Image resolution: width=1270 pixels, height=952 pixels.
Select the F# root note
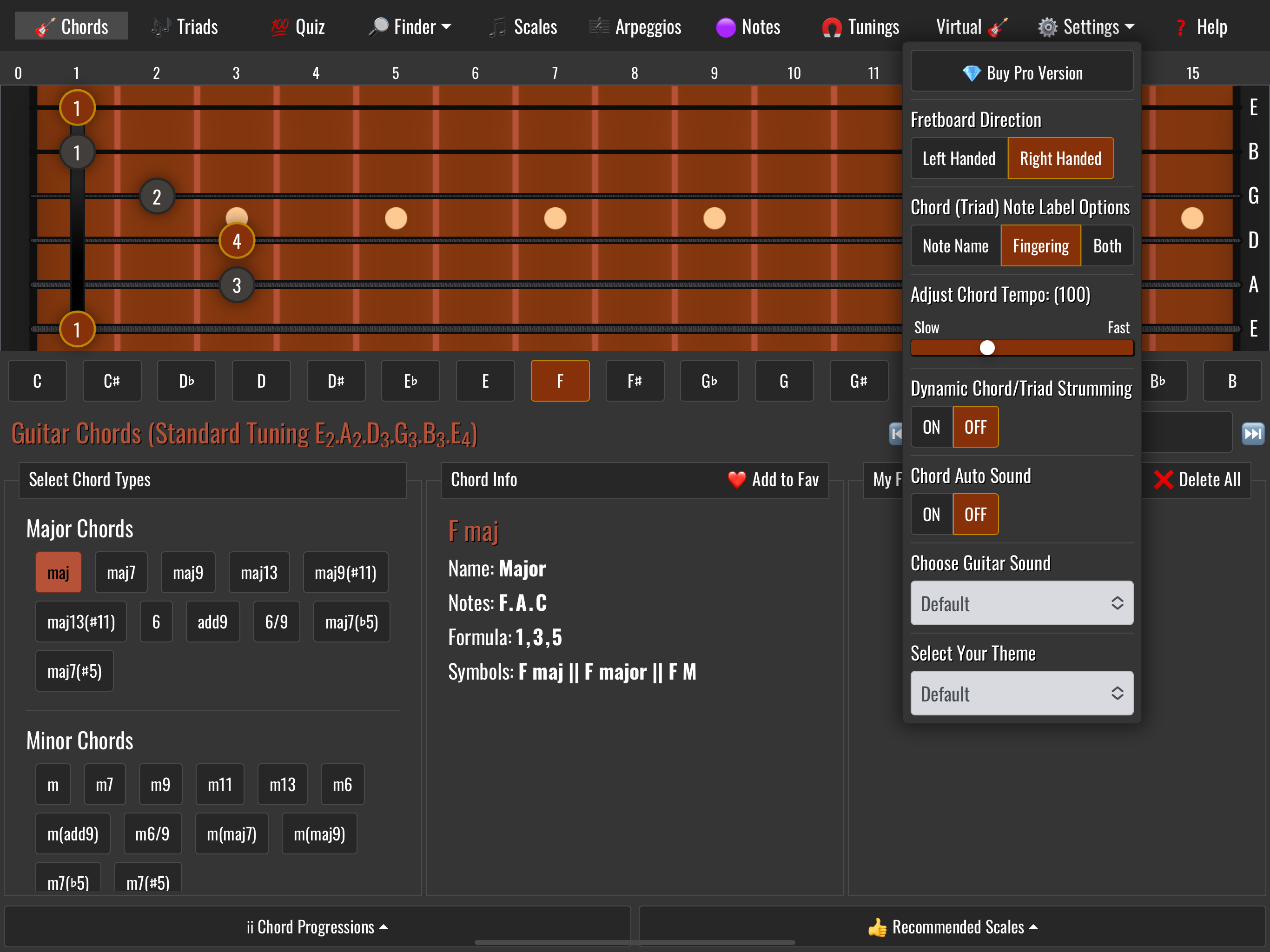click(635, 381)
